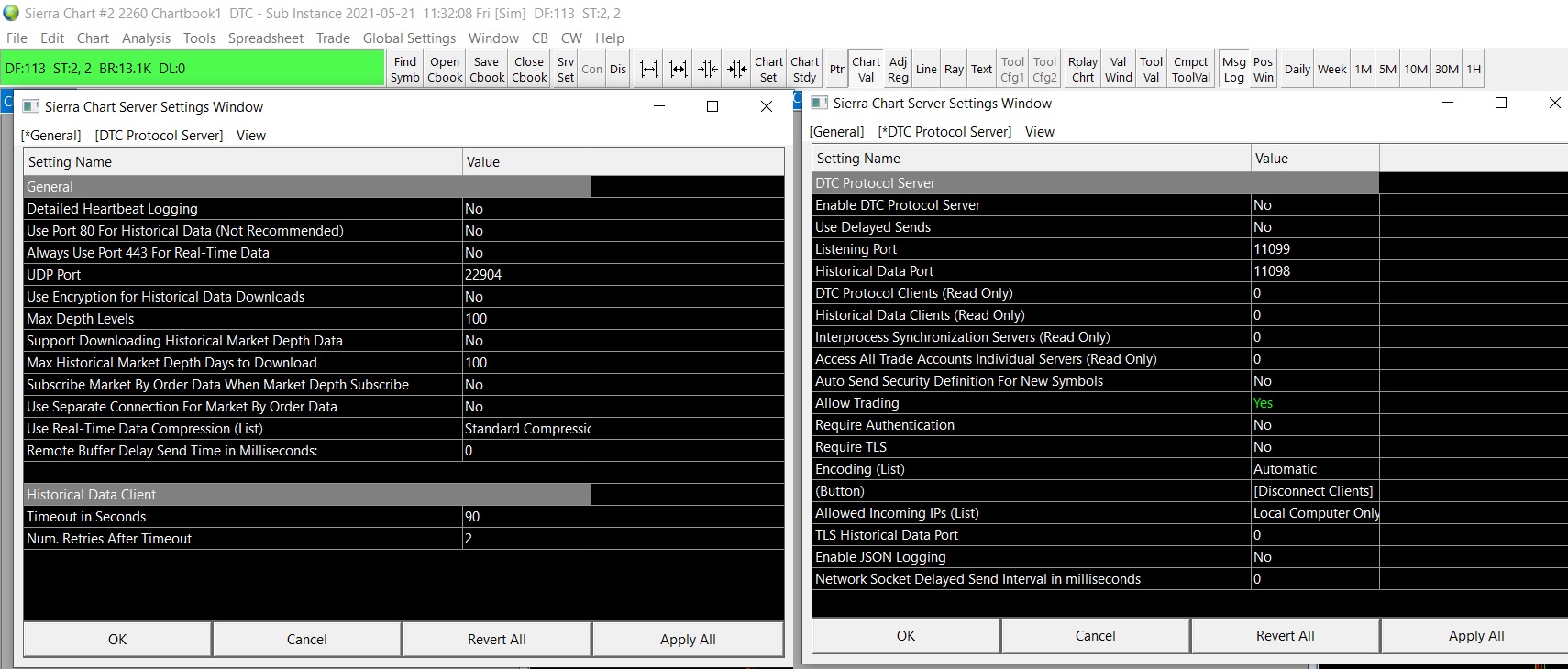Close the chartbook via Close Cbook

click(x=529, y=70)
